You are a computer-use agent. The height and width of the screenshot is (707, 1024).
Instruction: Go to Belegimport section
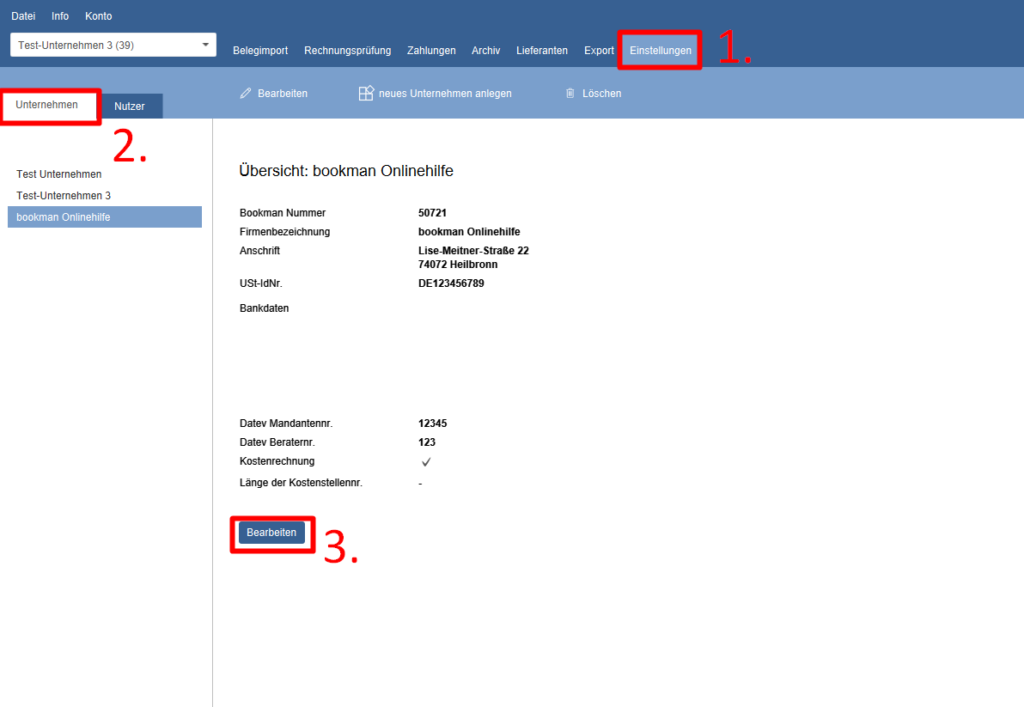click(260, 50)
